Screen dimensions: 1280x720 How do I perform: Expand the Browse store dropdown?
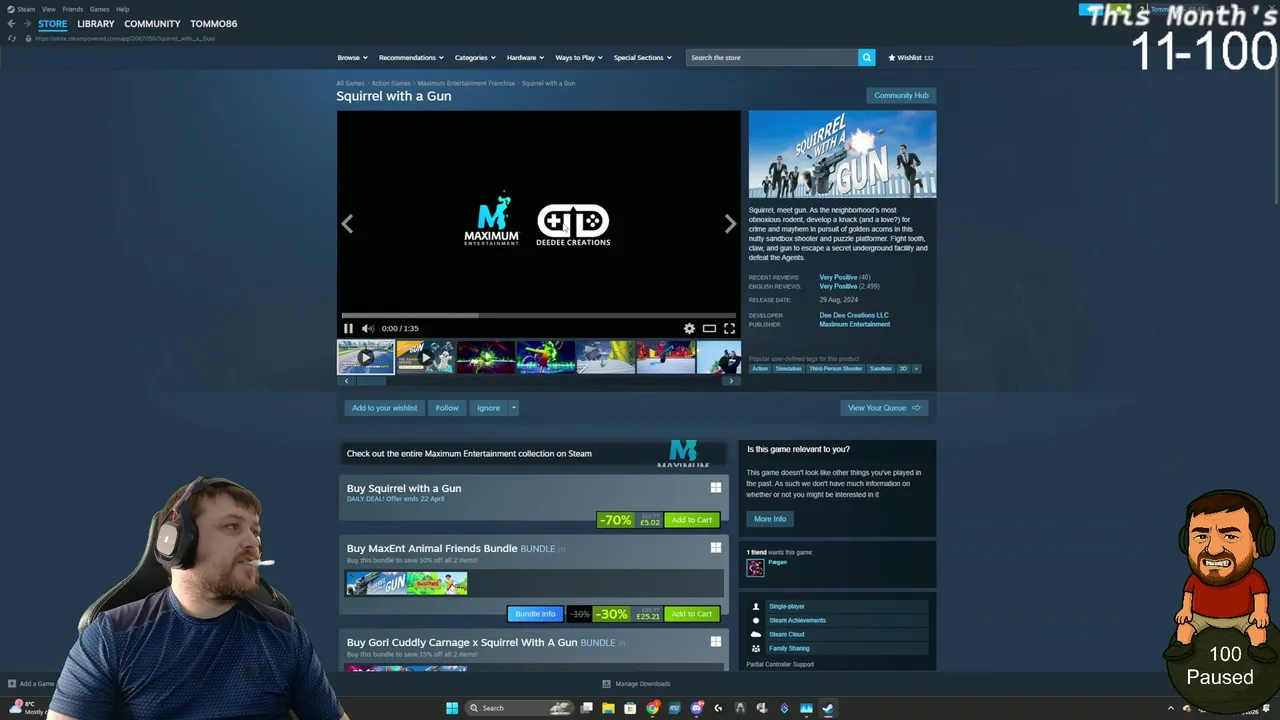[x=352, y=58]
